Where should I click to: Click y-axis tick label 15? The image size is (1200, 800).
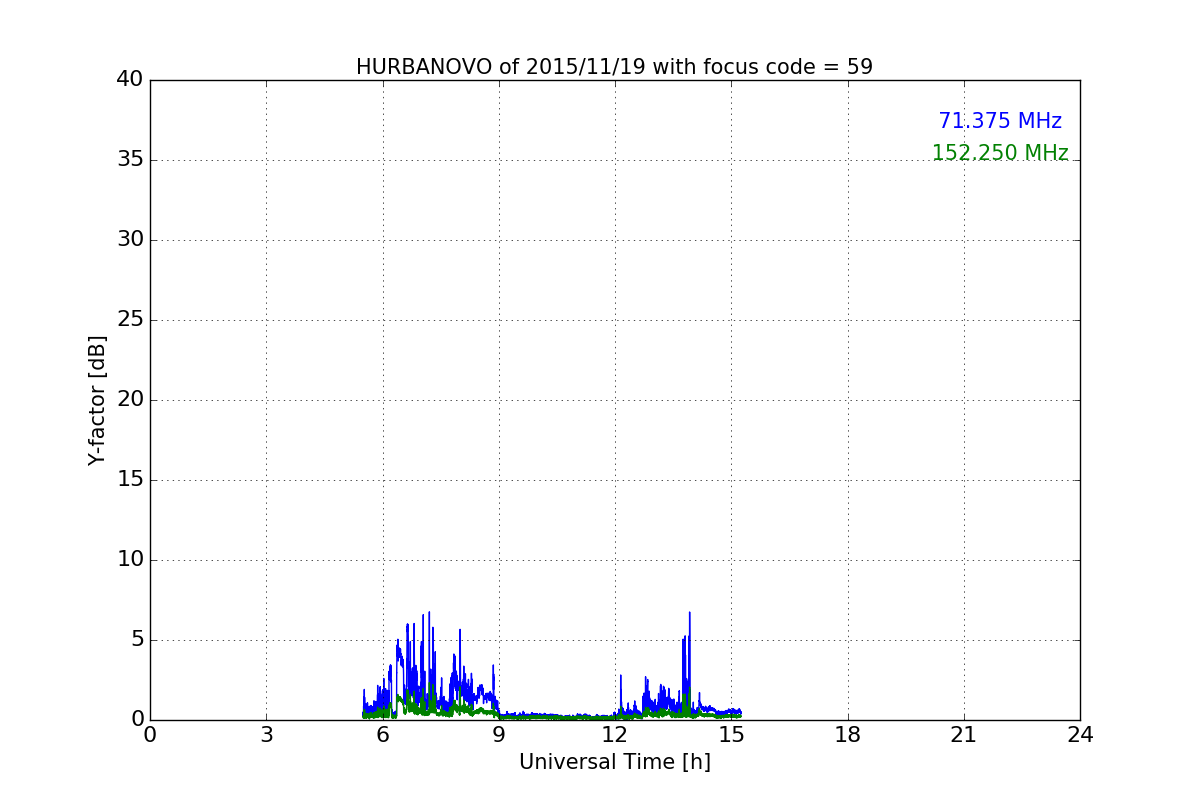(130, 480)
